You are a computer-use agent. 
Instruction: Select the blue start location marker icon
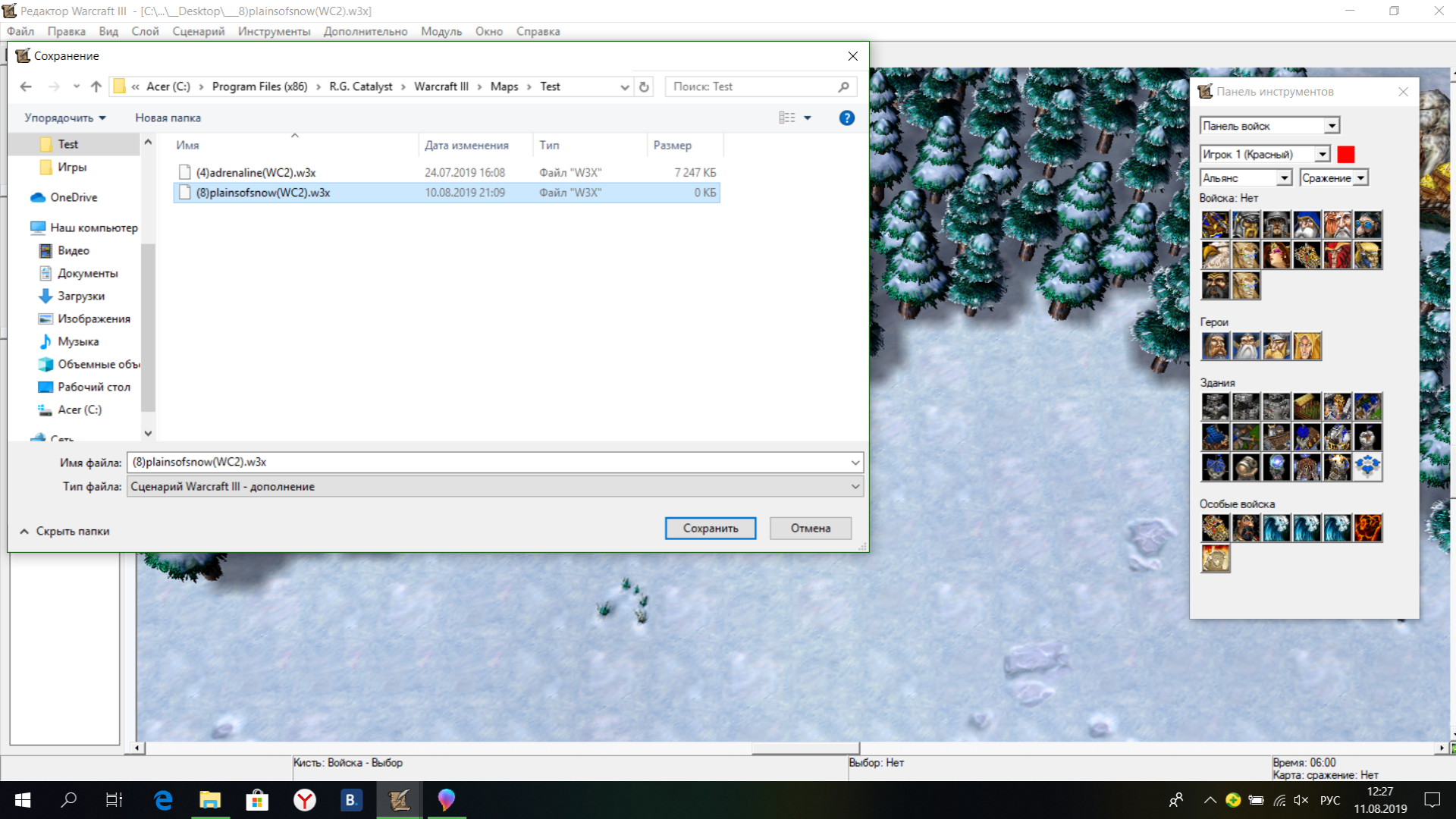pos(1367,467)
